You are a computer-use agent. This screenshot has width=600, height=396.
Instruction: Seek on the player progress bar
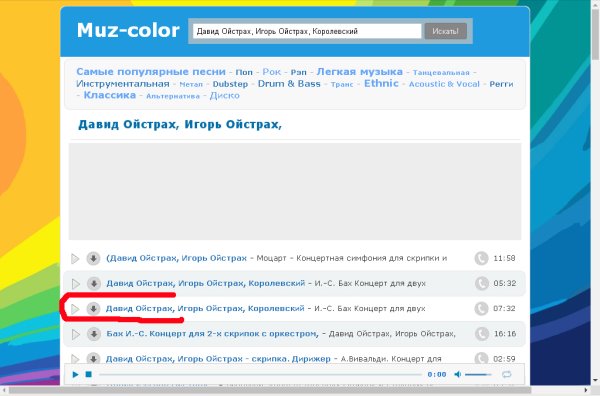(x=260, y=375)
